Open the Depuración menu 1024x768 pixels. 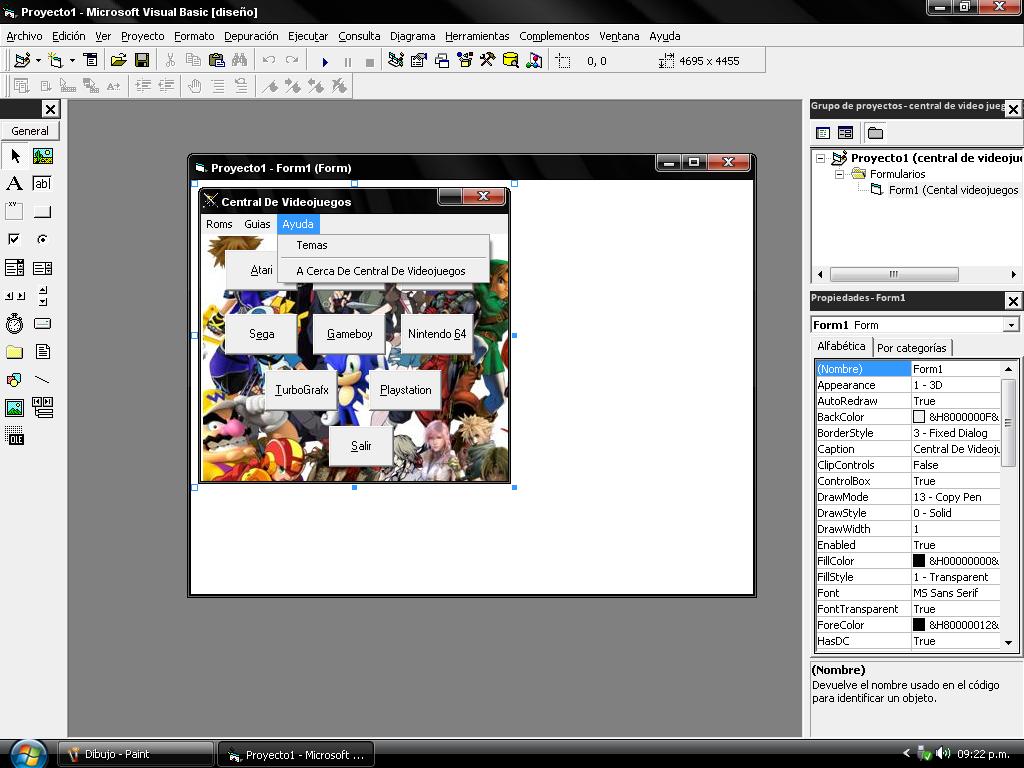coord(251,36)
